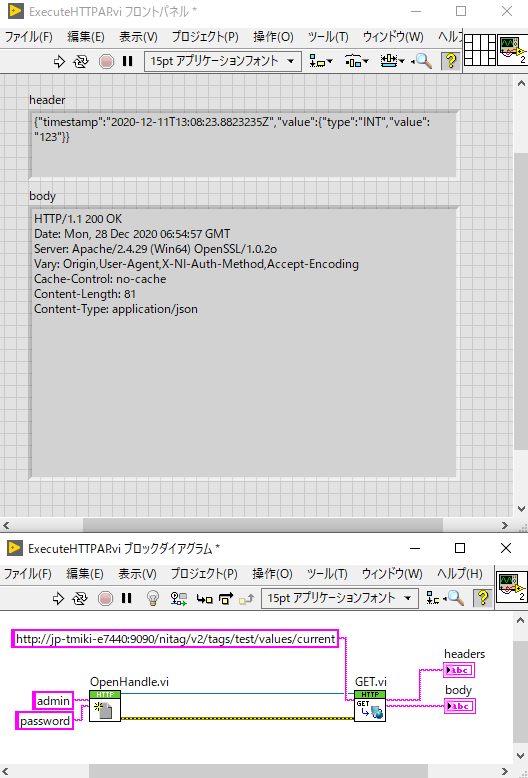The width and height of the screenshot is (528, 778).
Task: Toggle Highlight Execution light bulb
Action: click(x=153, y=598)
